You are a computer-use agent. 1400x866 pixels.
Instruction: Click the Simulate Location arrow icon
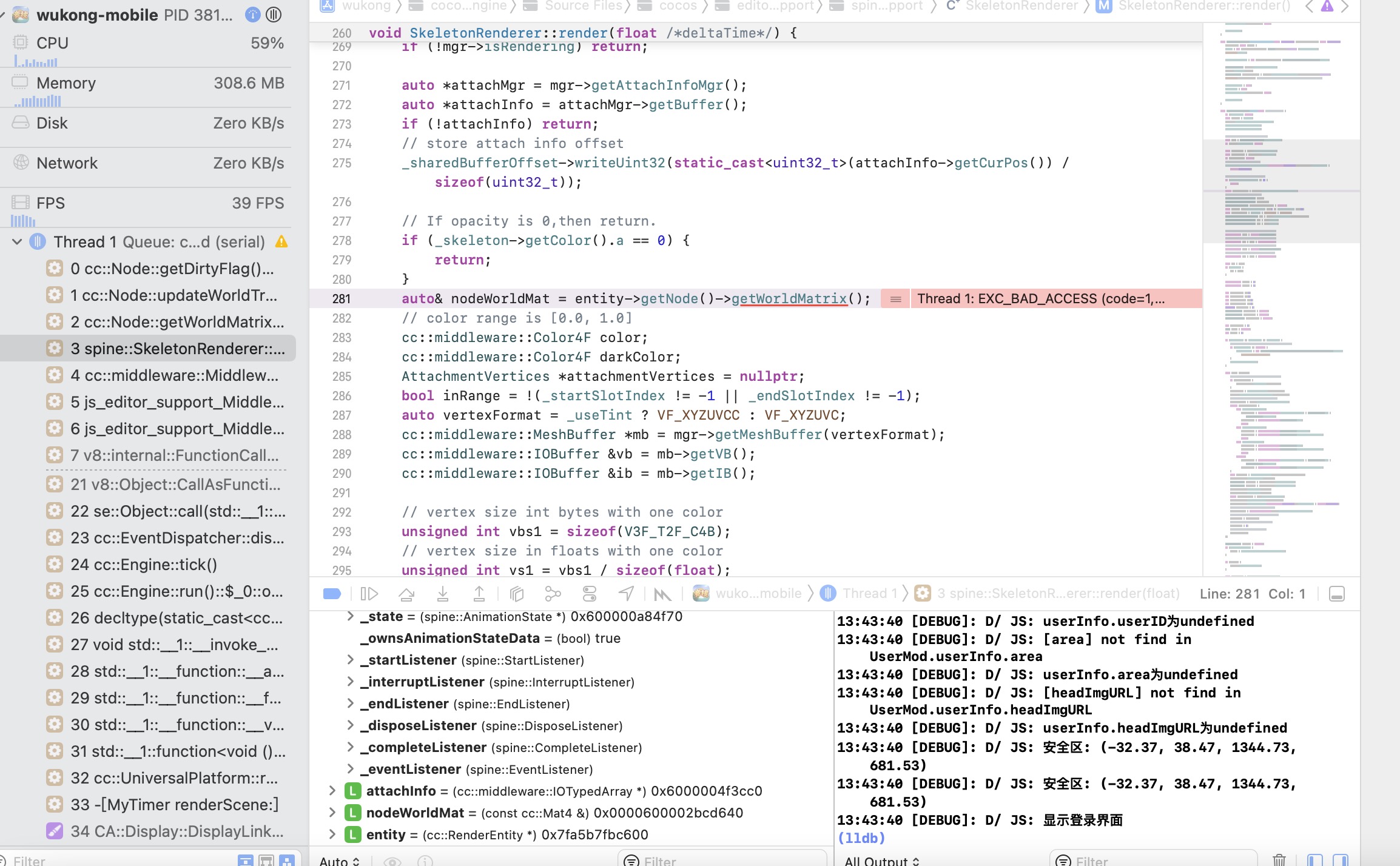[x=626, y=594]
